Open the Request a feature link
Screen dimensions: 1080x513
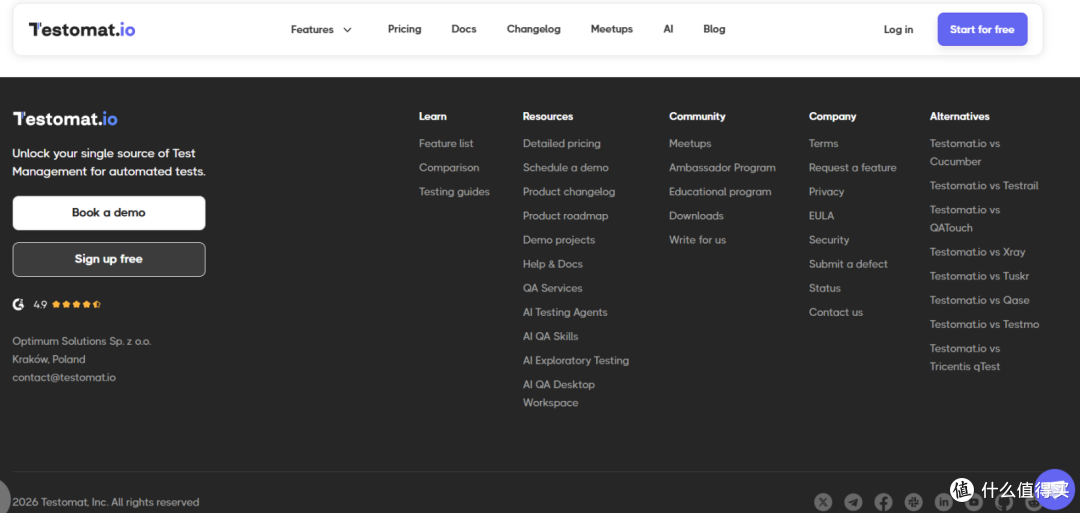(x=853, y=167)
